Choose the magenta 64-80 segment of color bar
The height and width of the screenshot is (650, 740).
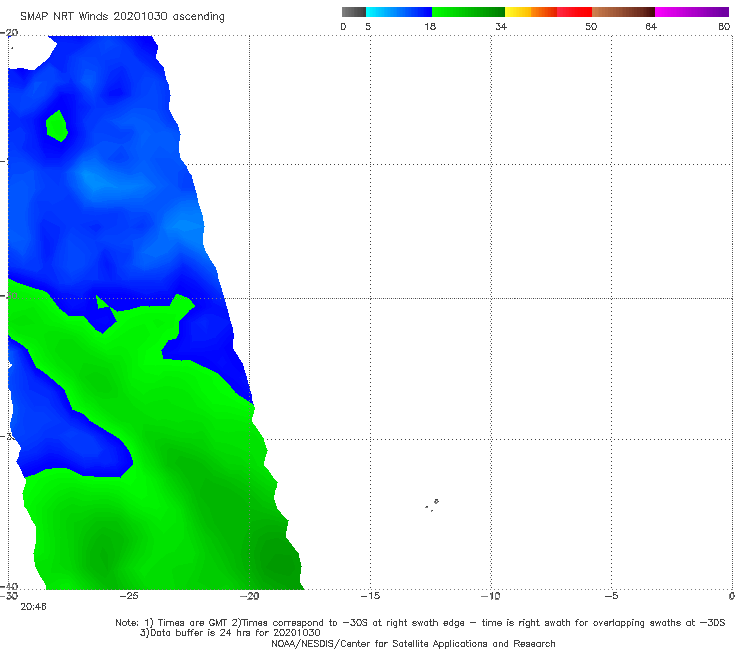click(692, 12)
